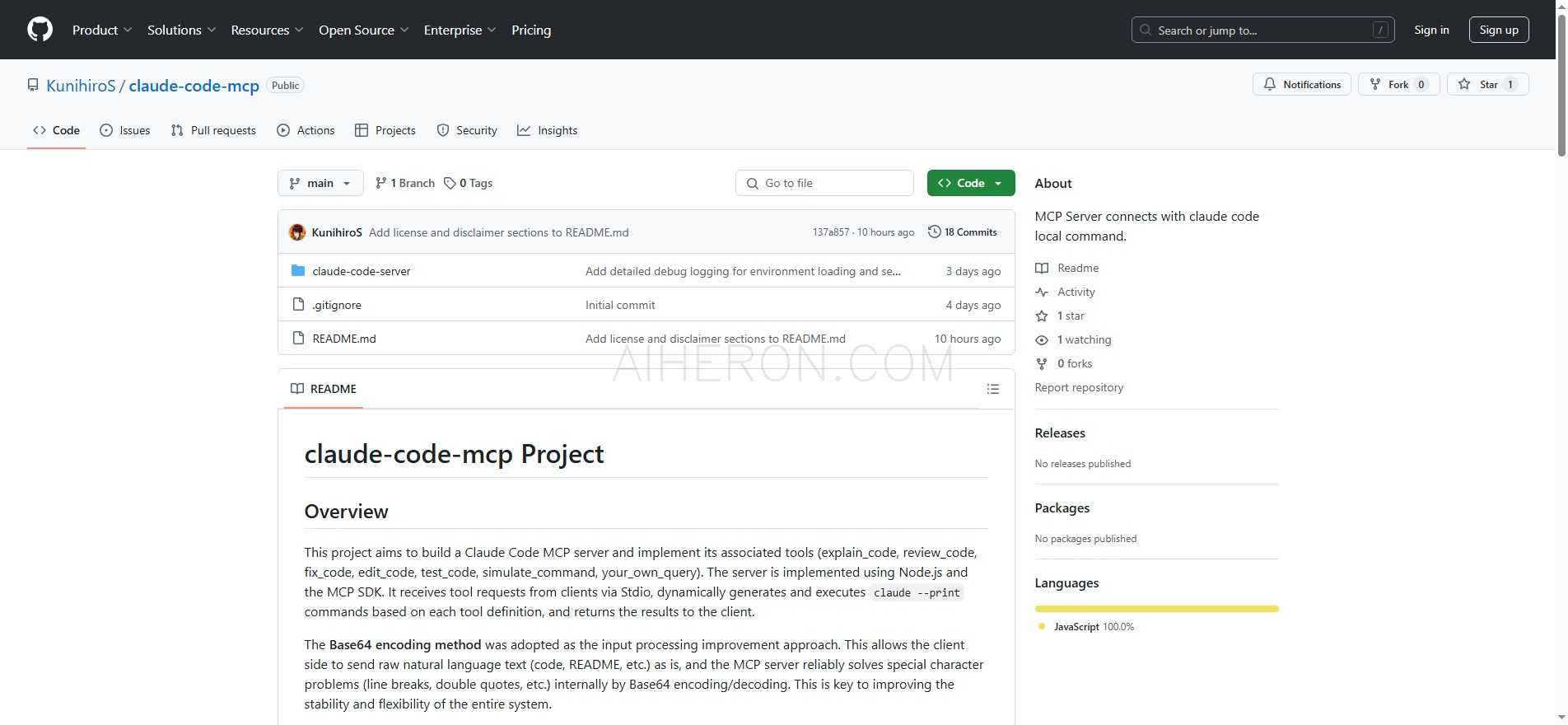
Task: Switch to the Security tab
Action: coord(466,130)
